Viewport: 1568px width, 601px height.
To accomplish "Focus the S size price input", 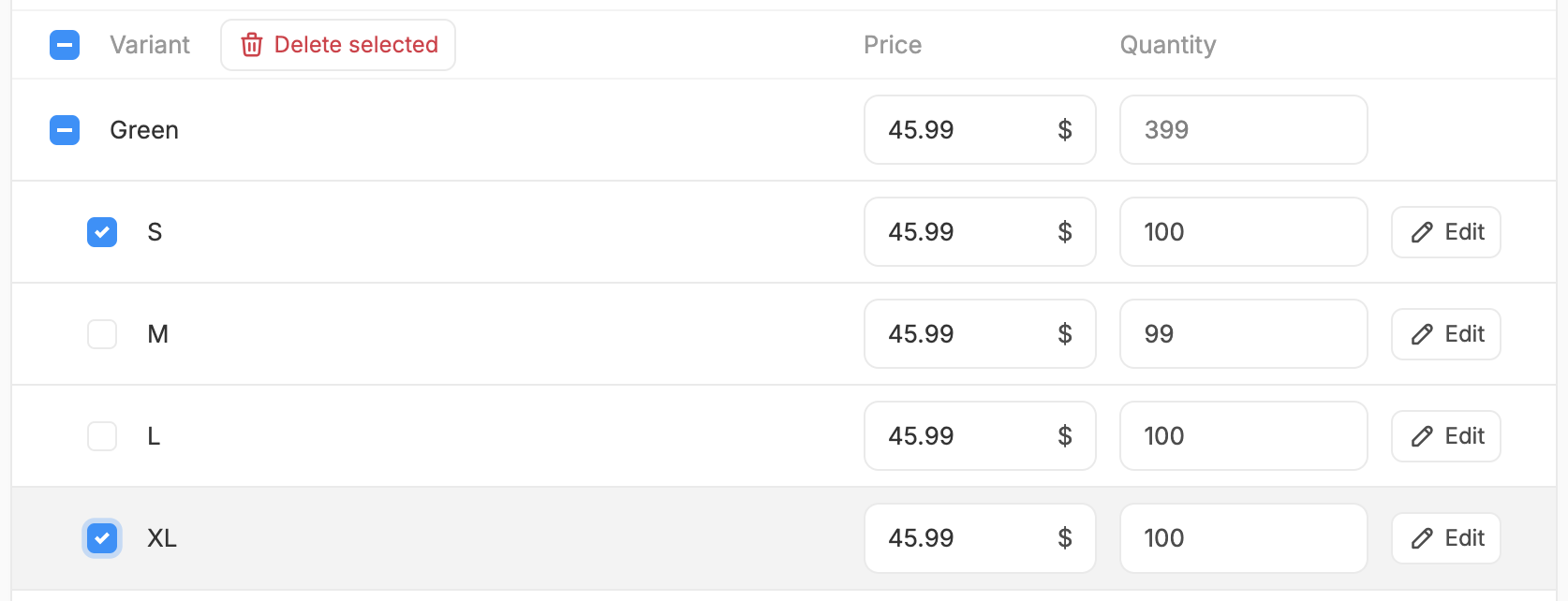I will [965, 232].
